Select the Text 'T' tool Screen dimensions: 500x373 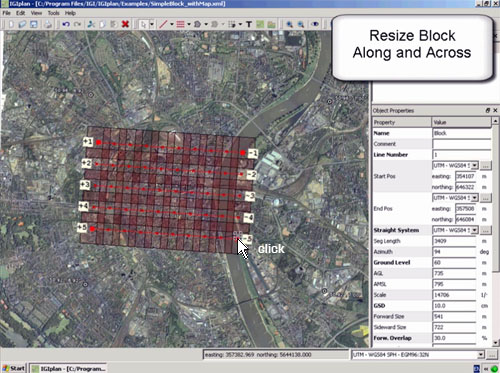(249, 24)
